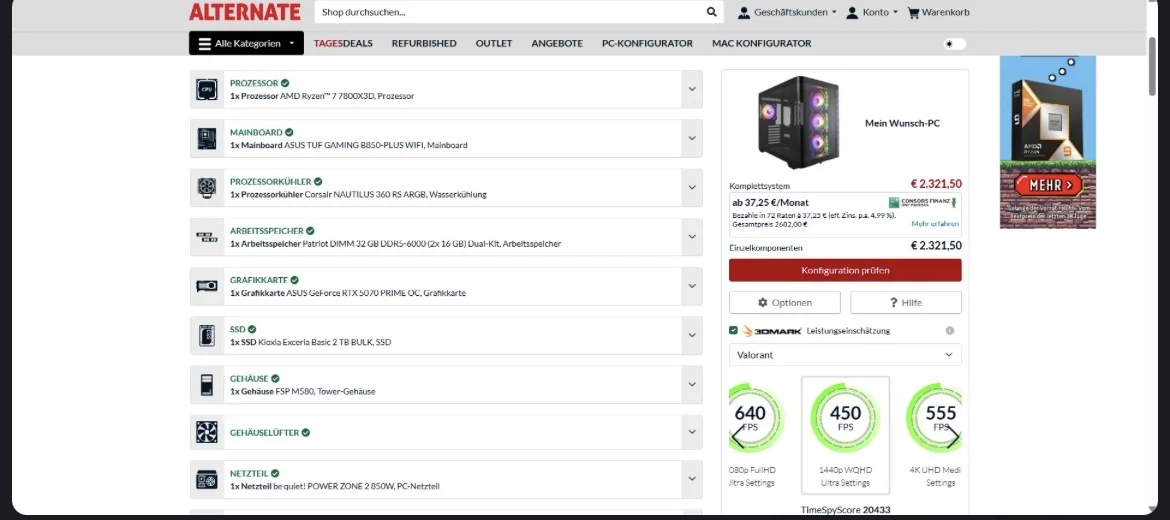Viewport: 1170px width, 520px height.
Task: Open the PC-KONFIGURATOR menu item
Action: point(647,43)
